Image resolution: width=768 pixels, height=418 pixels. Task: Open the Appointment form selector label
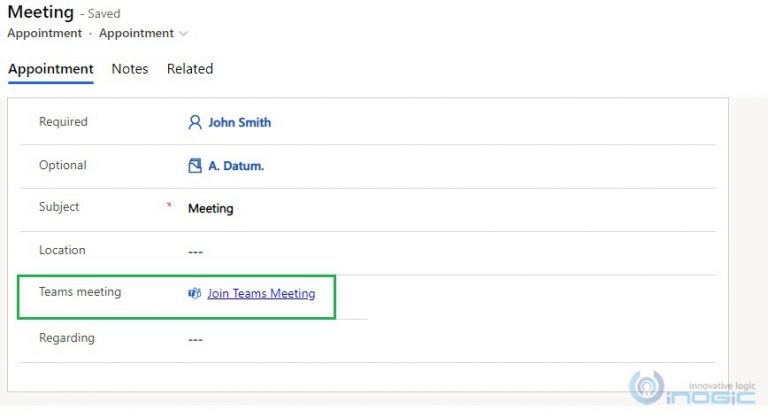[136, 33]
